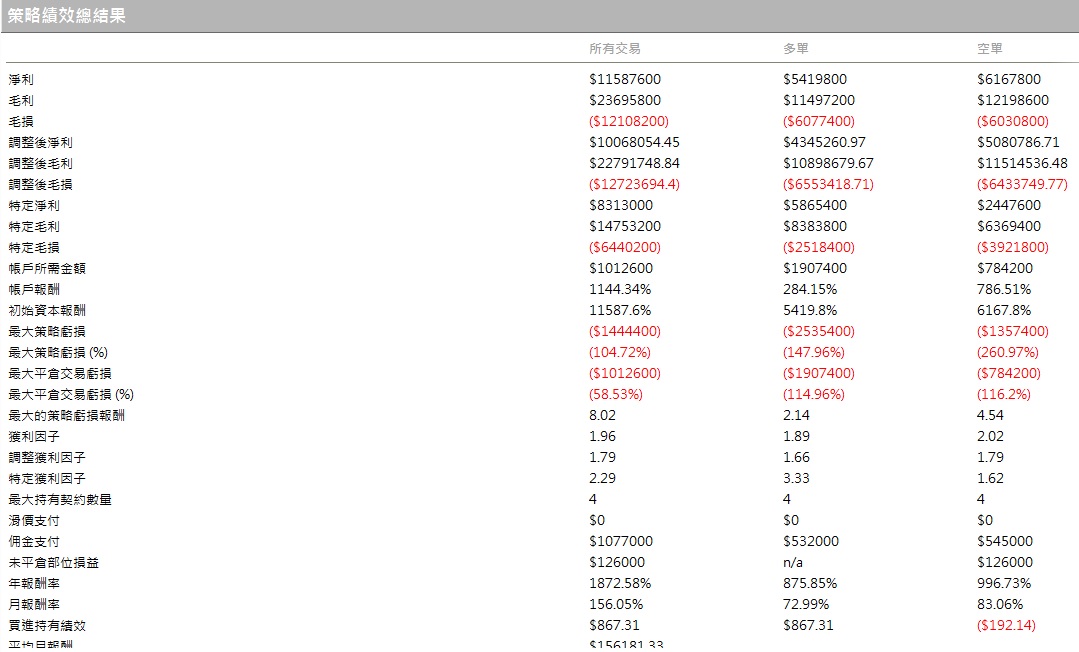The width and height of the screenshot is (1079, 652).
Task: Click long adjusted profit factor 1.66
Action: coord(796,457)
